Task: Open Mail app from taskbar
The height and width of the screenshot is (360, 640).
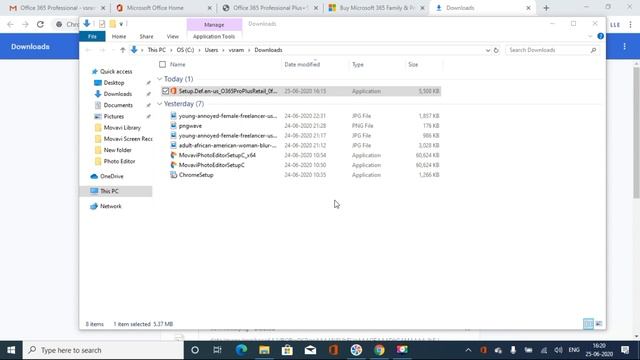Action: [310, 350]
